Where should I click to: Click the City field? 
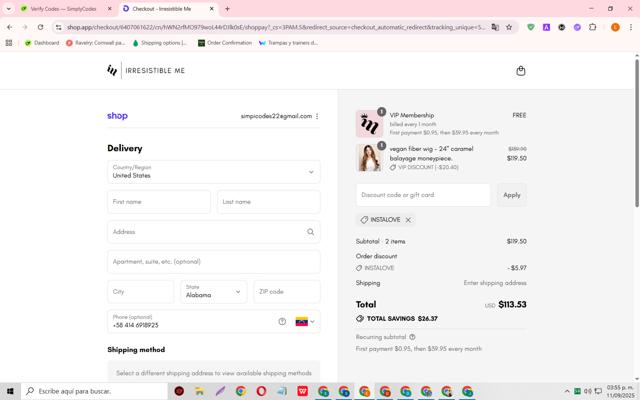pos(140,291)
